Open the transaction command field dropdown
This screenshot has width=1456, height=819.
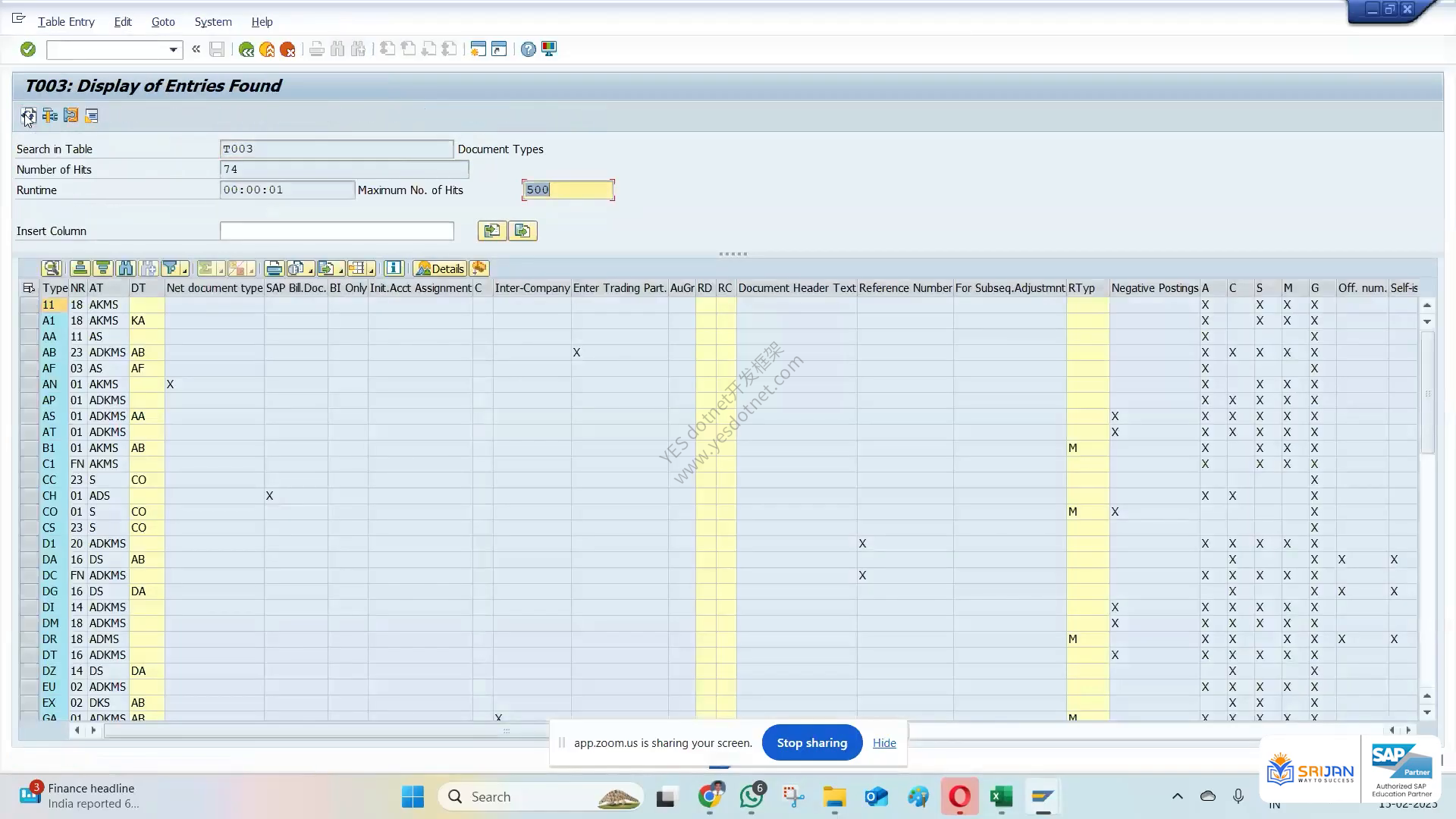click(173, 50)
